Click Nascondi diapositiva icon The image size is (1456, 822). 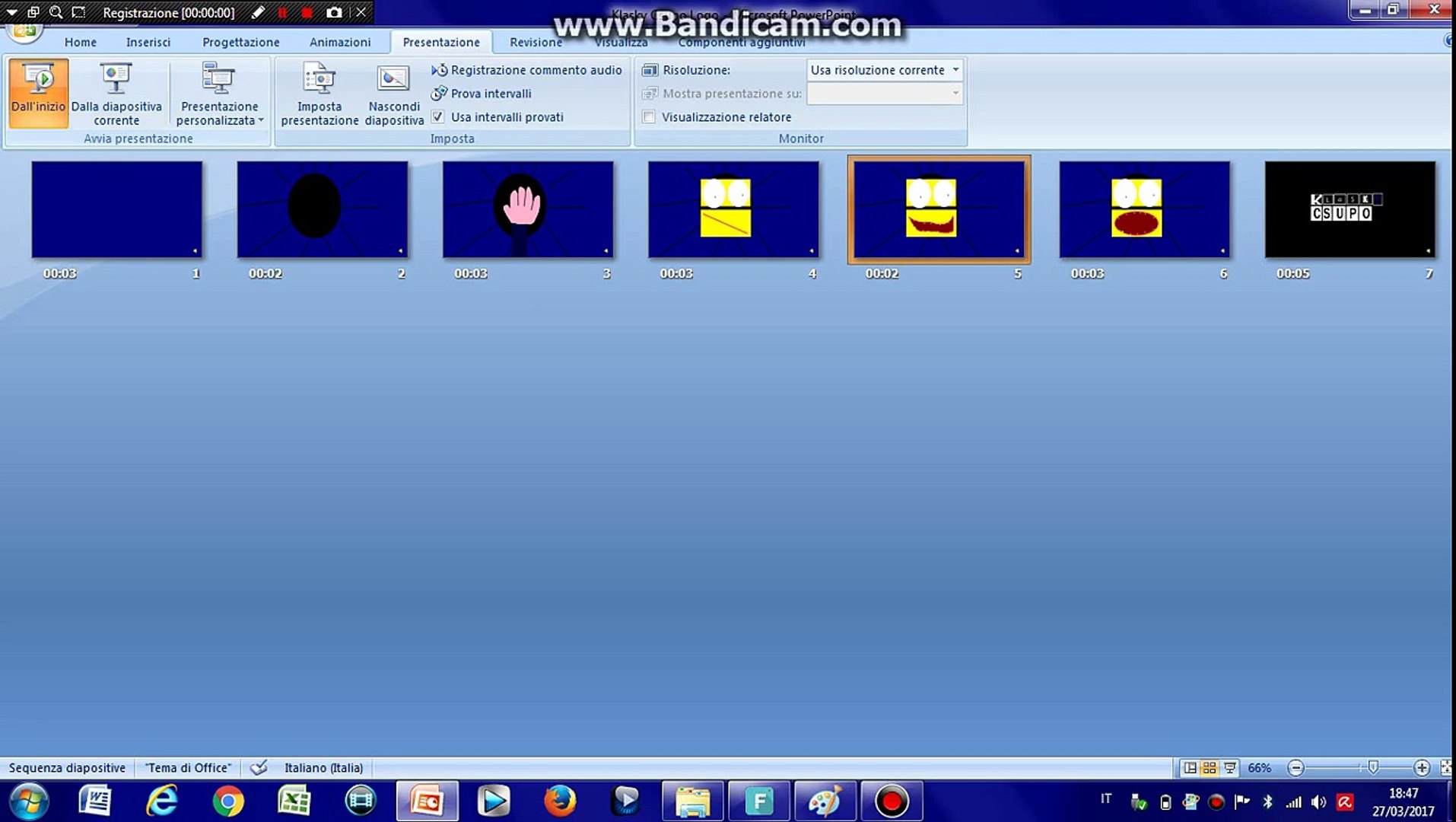pyautogui.click(x=394, y=93)
